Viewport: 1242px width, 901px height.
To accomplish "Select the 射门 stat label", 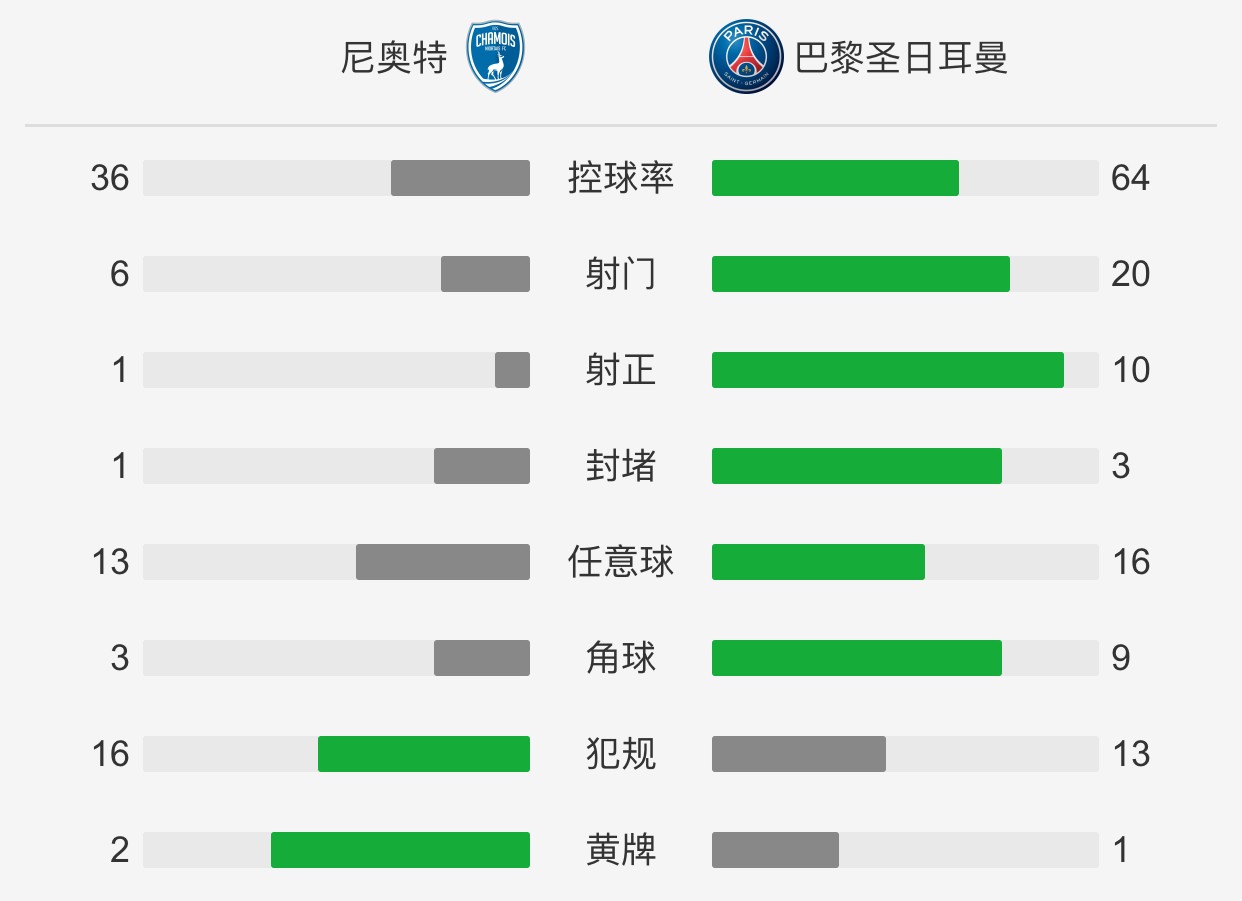I will [621, 274].
